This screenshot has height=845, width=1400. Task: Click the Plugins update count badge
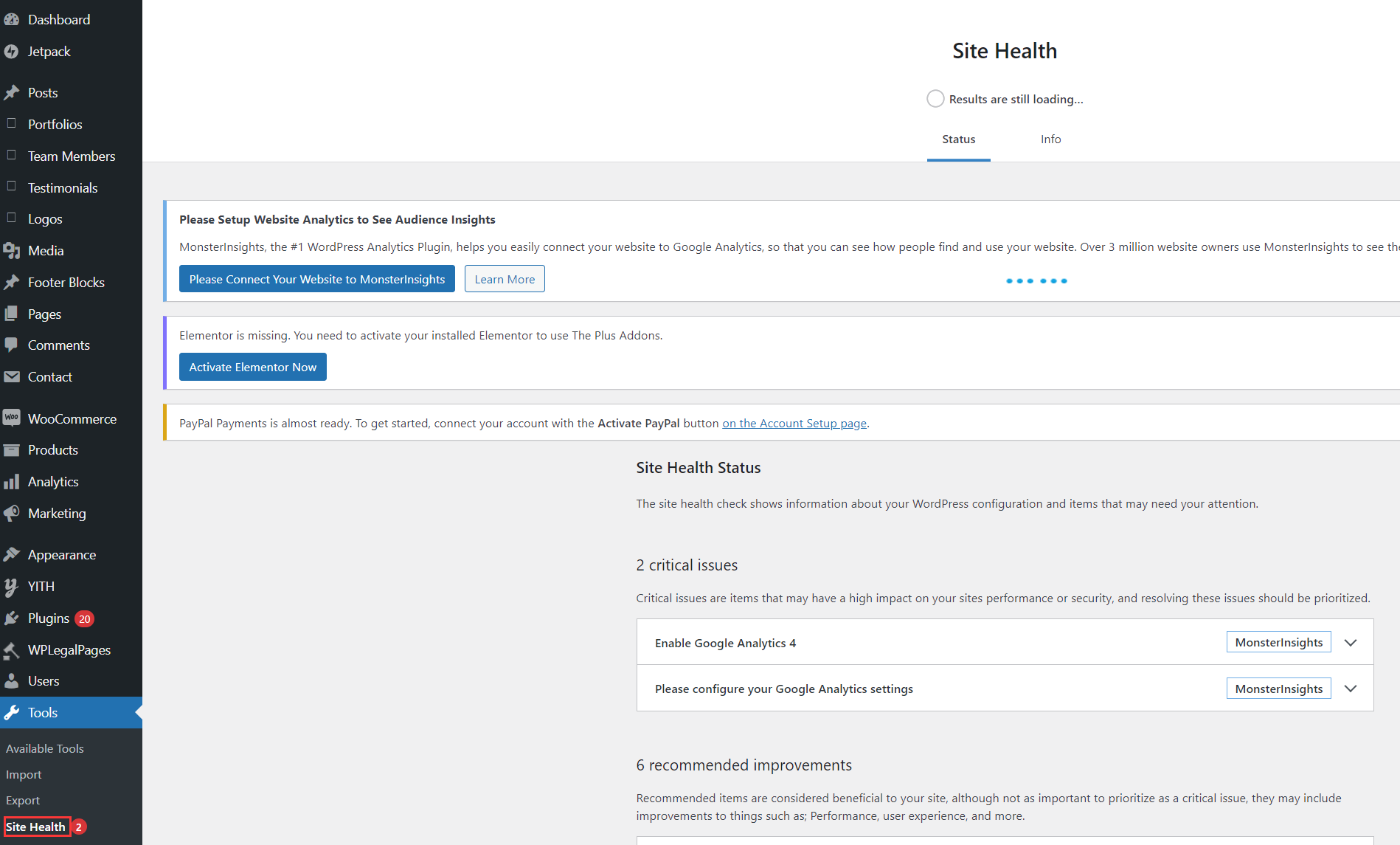click(x=85, y=619)
